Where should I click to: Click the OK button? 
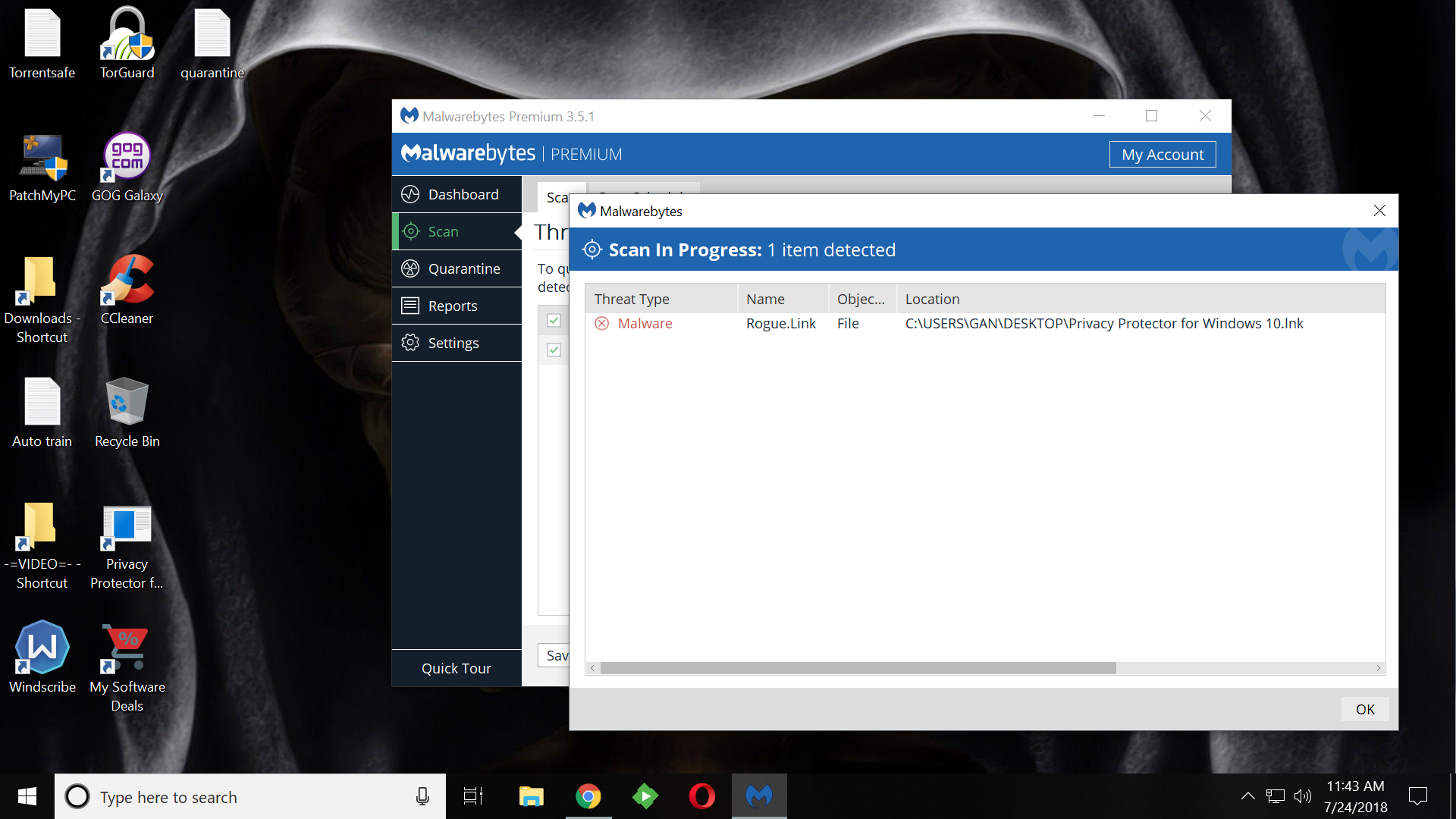pyautogui.click(x=1364, y=709)
